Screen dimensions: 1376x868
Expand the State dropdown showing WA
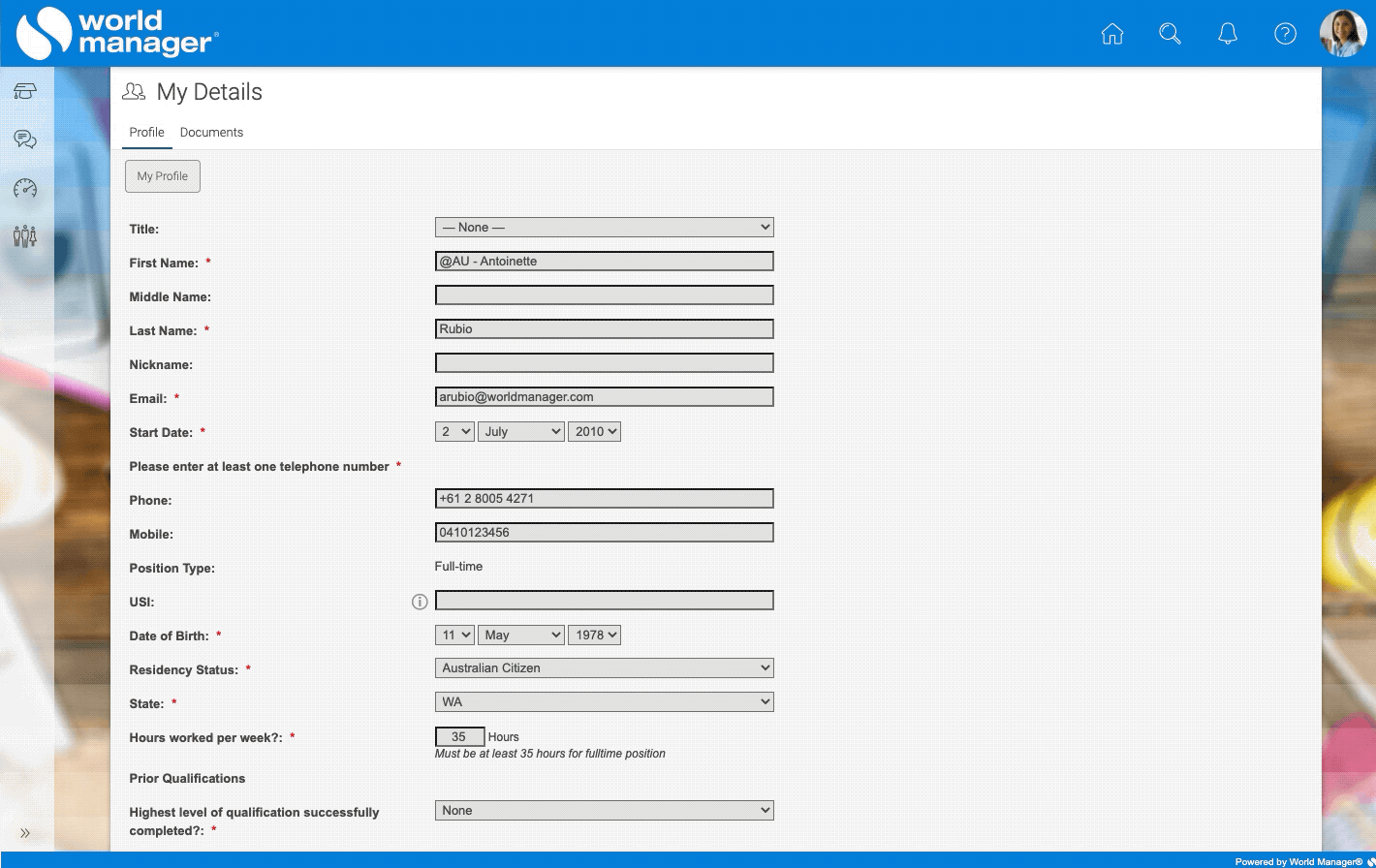(604, 702)
